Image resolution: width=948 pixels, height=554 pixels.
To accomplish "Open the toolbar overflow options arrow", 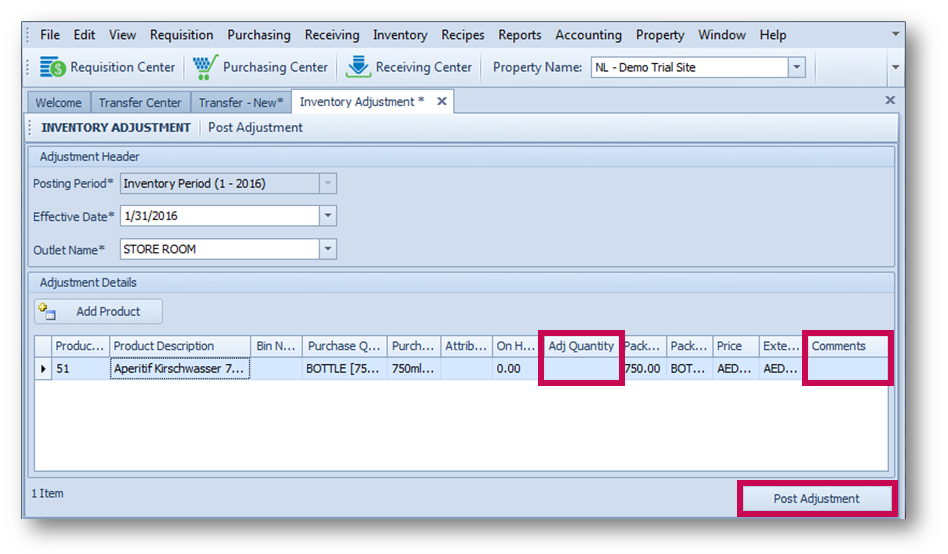I will coord(895,68).
